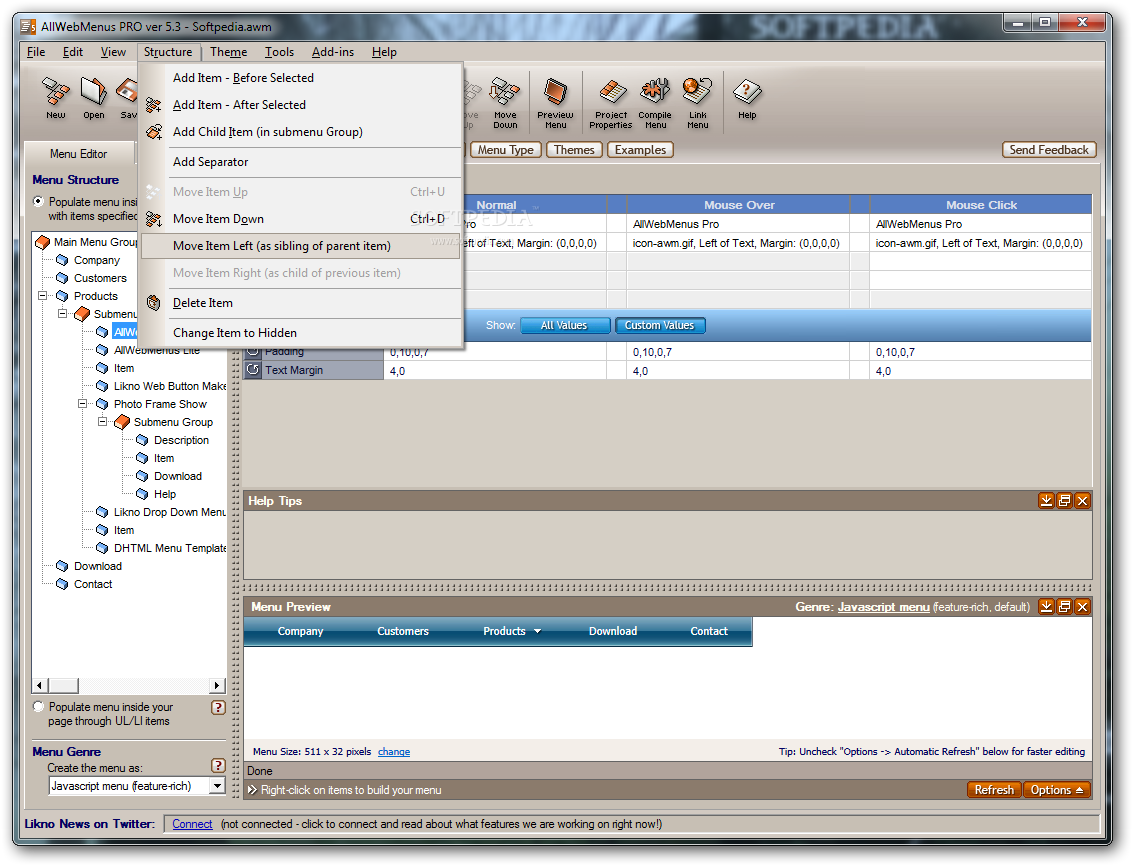Choose Move Item Left menu entry
The image size is (1133, 866).
pyautogui.click(x=301, y=246)
